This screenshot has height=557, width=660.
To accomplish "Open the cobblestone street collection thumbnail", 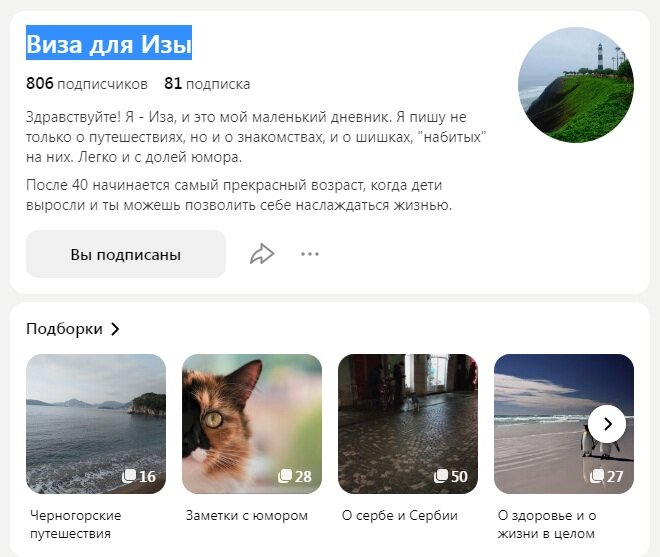I will pos(408,424).
